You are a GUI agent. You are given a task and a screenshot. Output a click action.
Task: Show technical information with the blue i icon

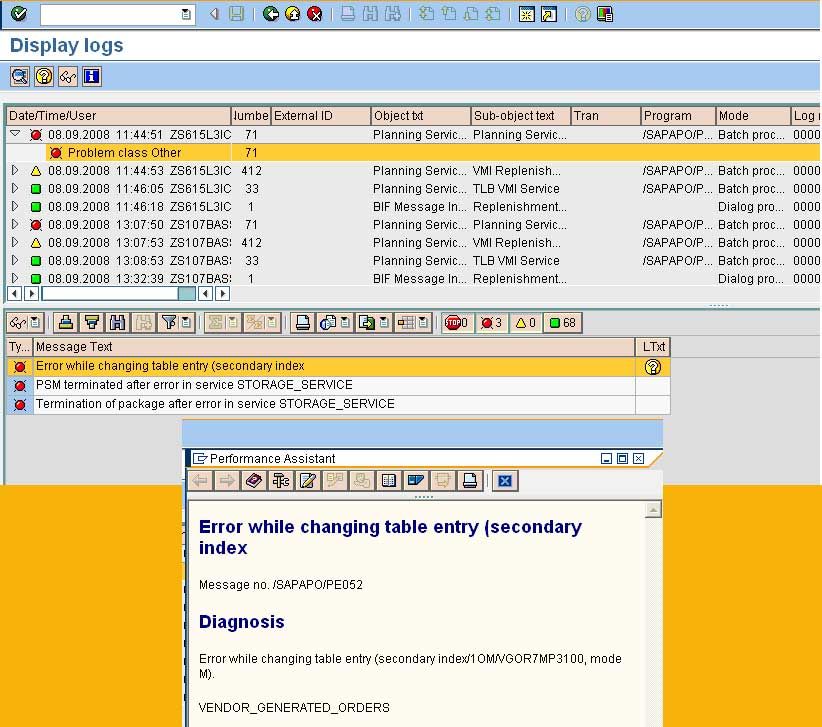coord(91,76)
